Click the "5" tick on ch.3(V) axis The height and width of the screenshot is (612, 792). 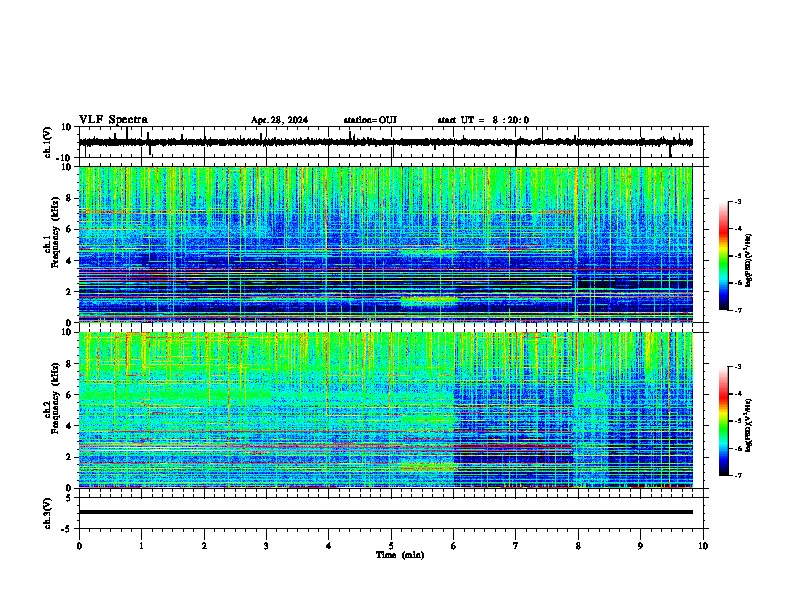69,498
